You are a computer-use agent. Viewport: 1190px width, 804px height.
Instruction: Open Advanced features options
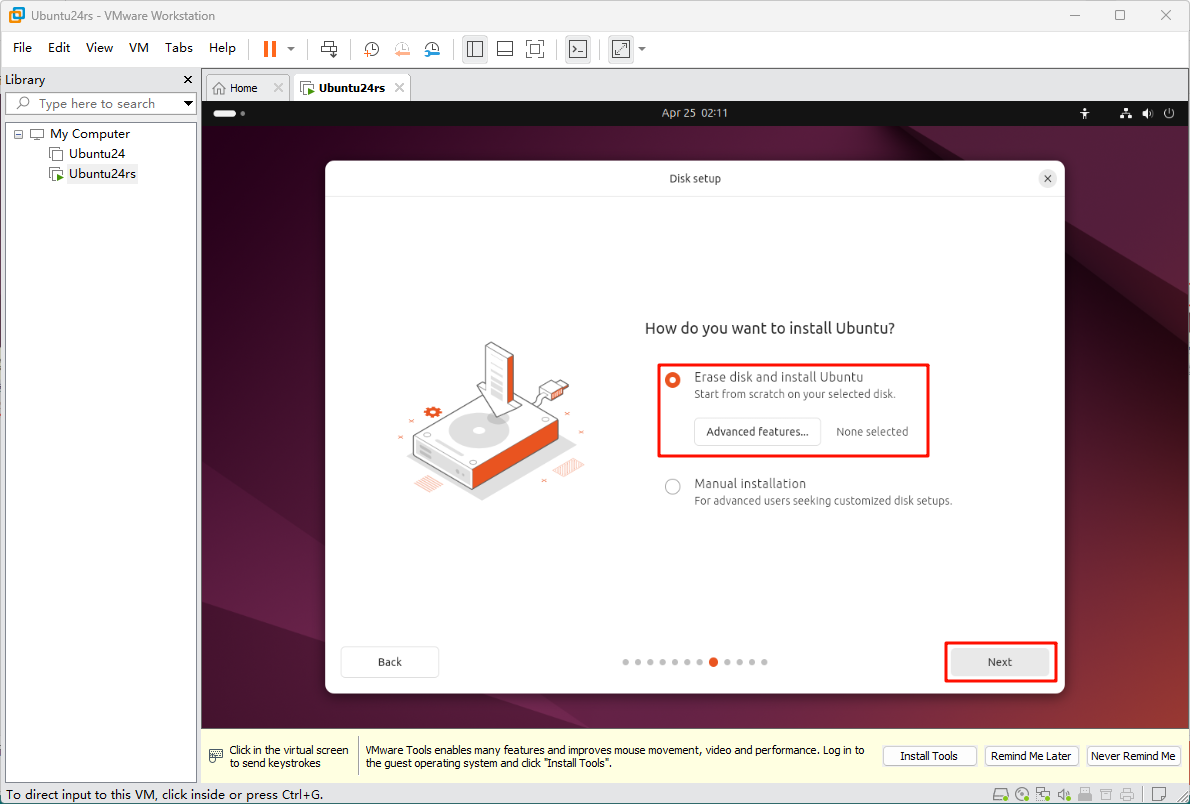[x=757, y=431]
